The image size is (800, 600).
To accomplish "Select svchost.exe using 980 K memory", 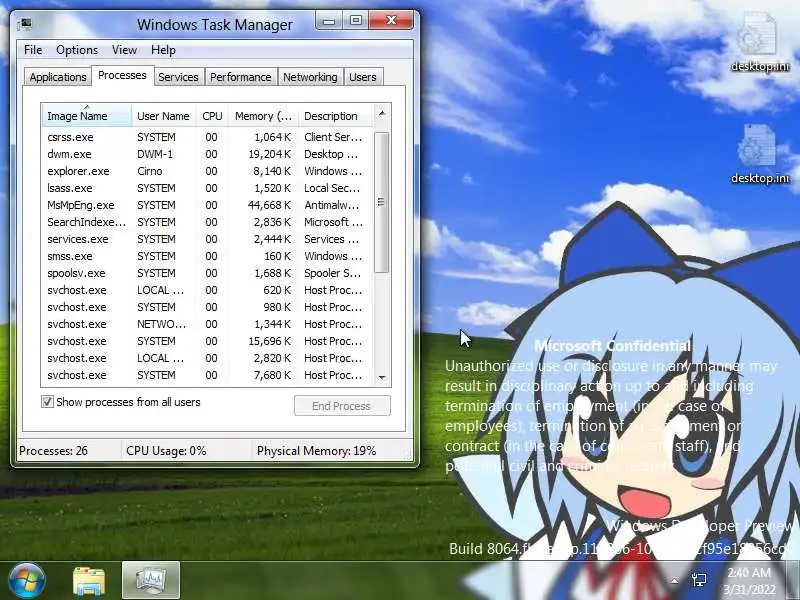I will click(x=207, y=307).
